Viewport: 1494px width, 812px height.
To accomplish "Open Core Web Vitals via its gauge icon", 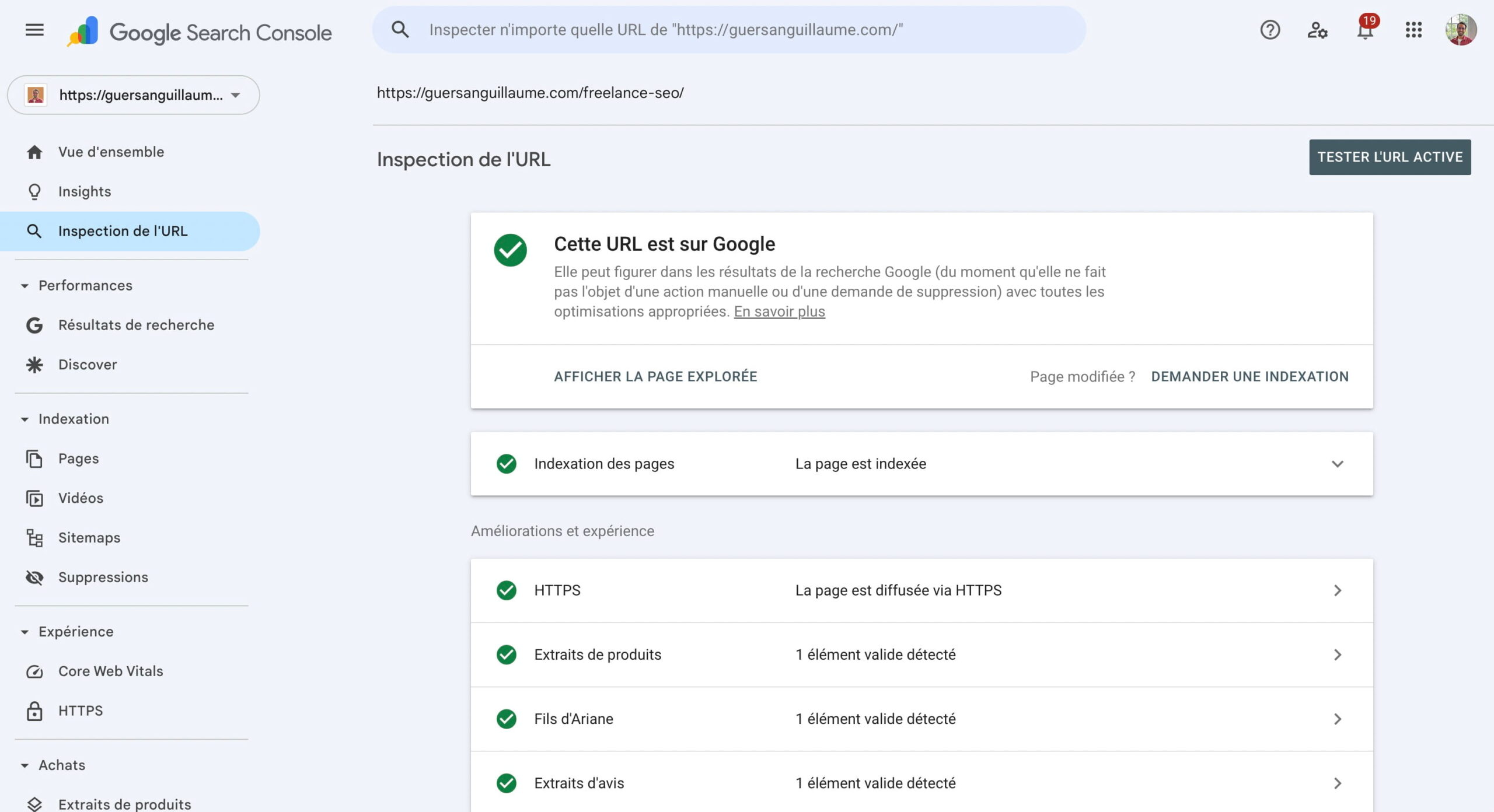I will click(35, 671).
